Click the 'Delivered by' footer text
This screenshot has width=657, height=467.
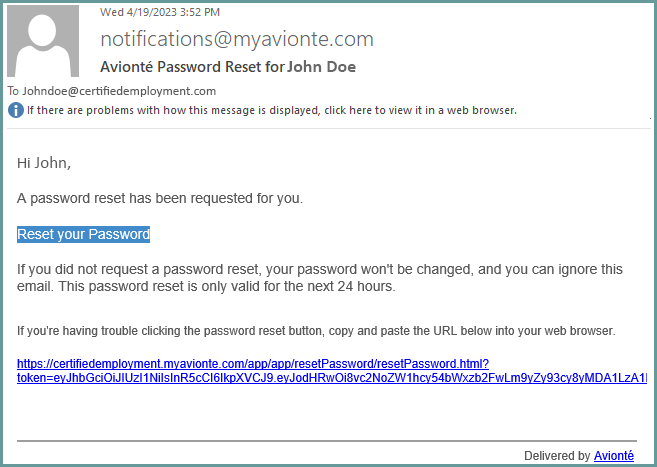coord(557,455)
